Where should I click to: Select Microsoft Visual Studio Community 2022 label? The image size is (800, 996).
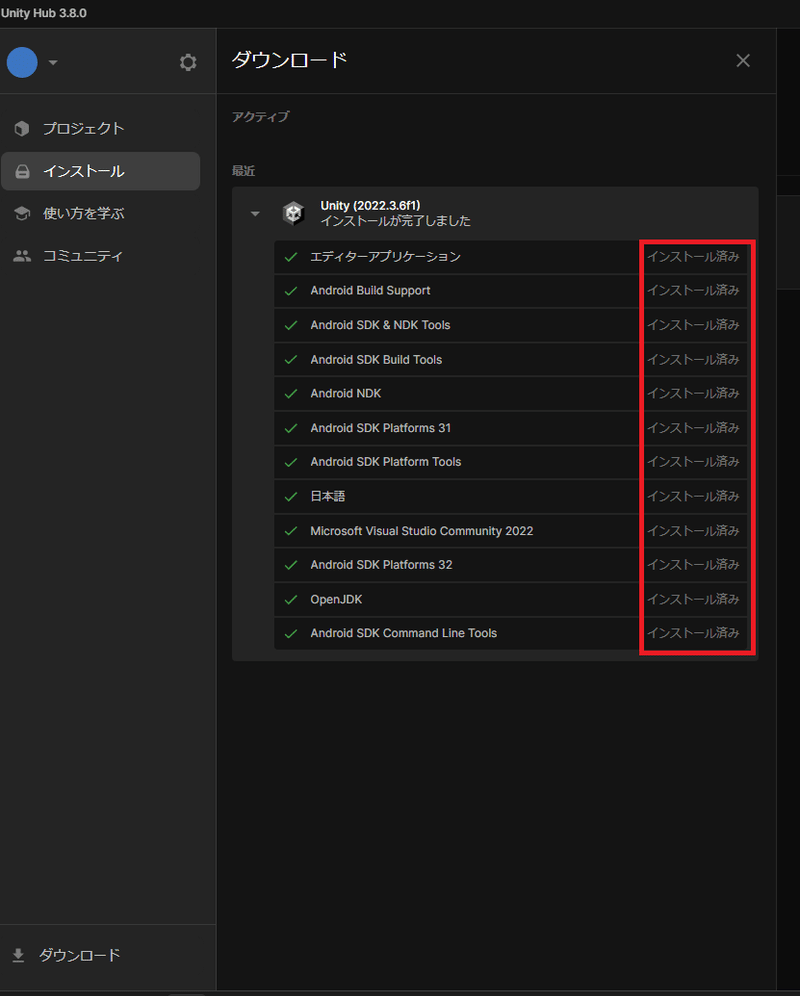[422, 530]
